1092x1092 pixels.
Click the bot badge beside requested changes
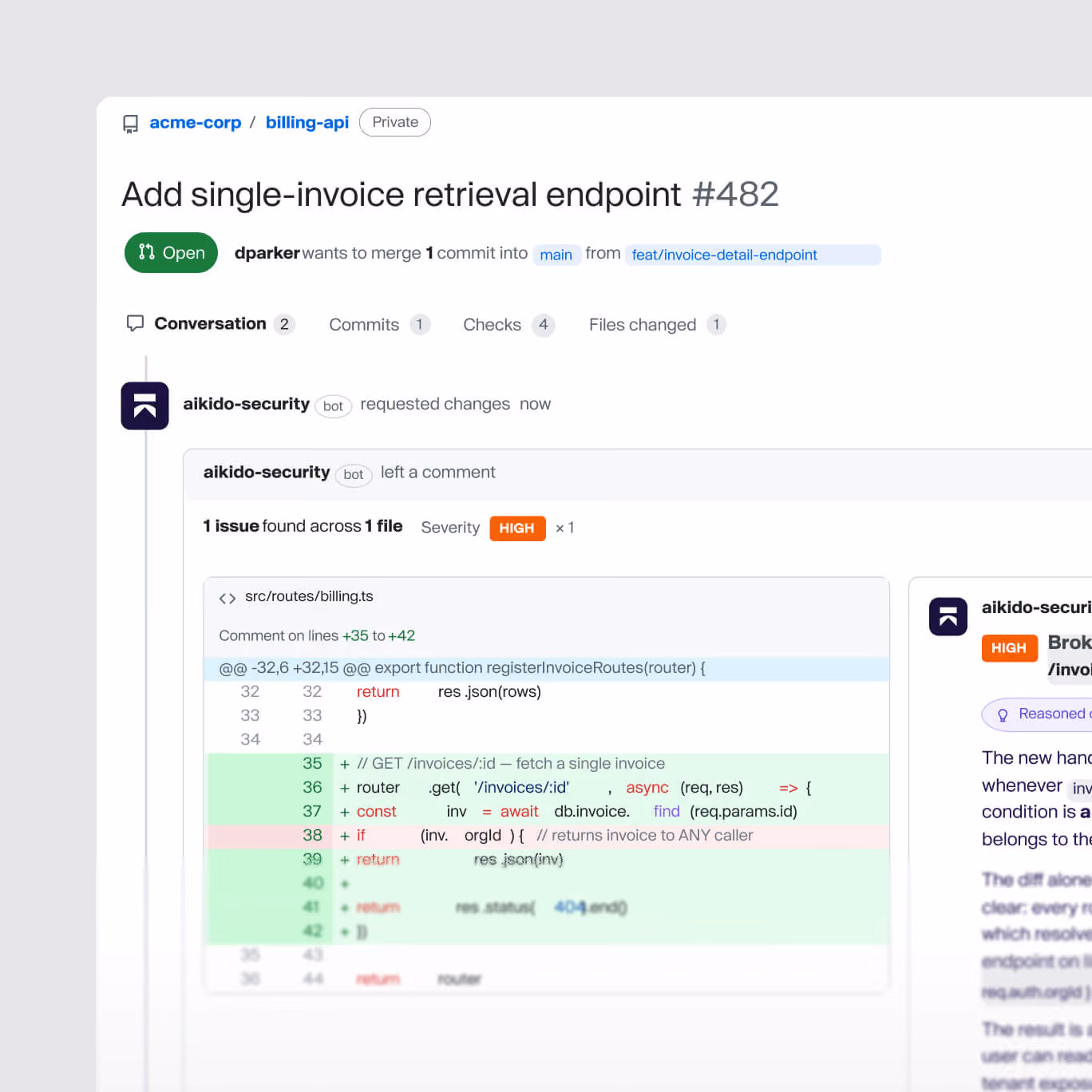coord(333,406)
